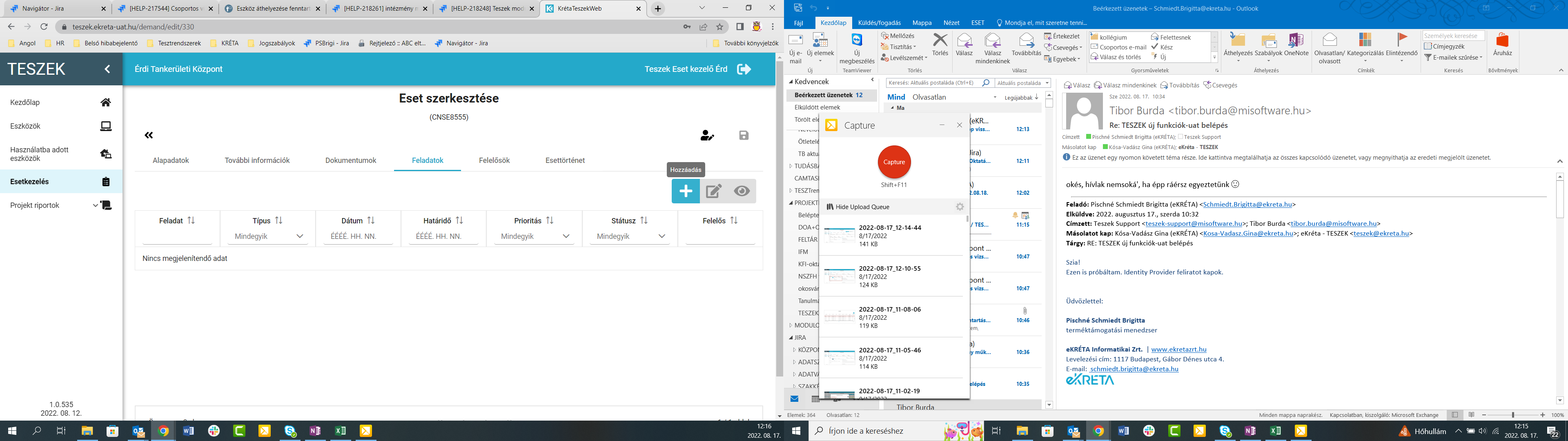Open the Címjegyzék address book
This screenshot has width=1568, height=441.
pos(1444,46)
